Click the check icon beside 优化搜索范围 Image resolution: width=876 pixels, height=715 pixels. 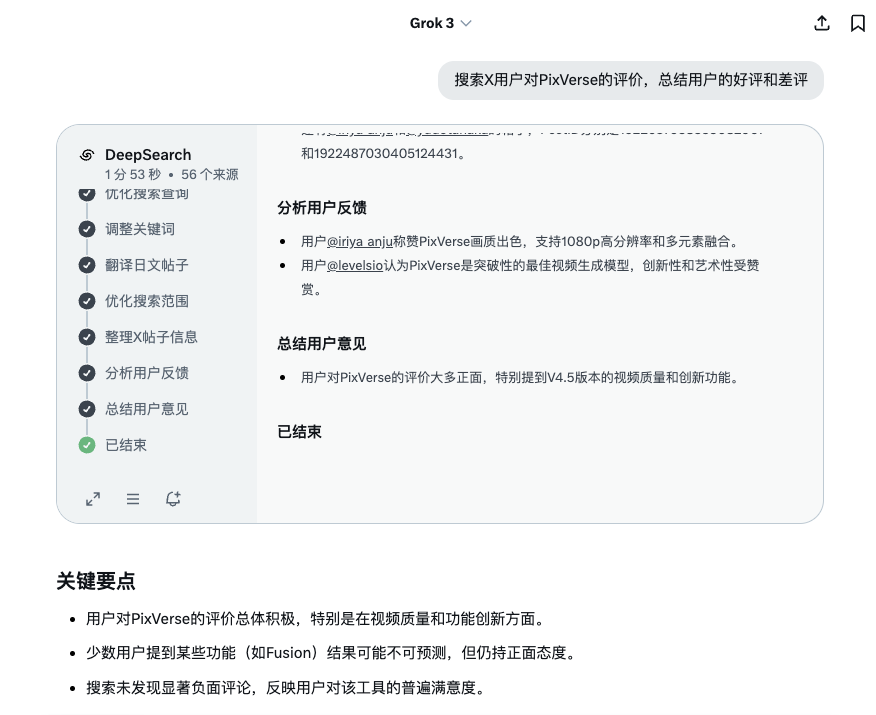click(x=87, y=301)
